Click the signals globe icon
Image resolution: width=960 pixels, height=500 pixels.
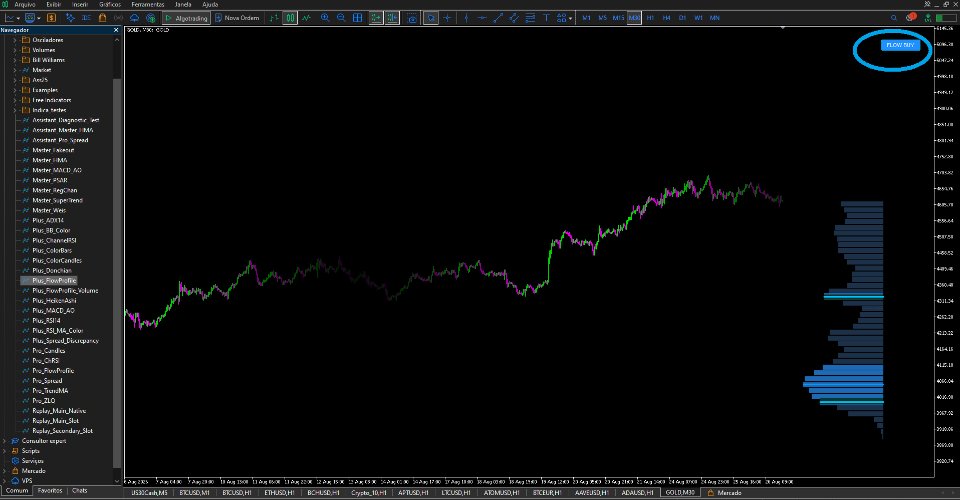(151, 18)
